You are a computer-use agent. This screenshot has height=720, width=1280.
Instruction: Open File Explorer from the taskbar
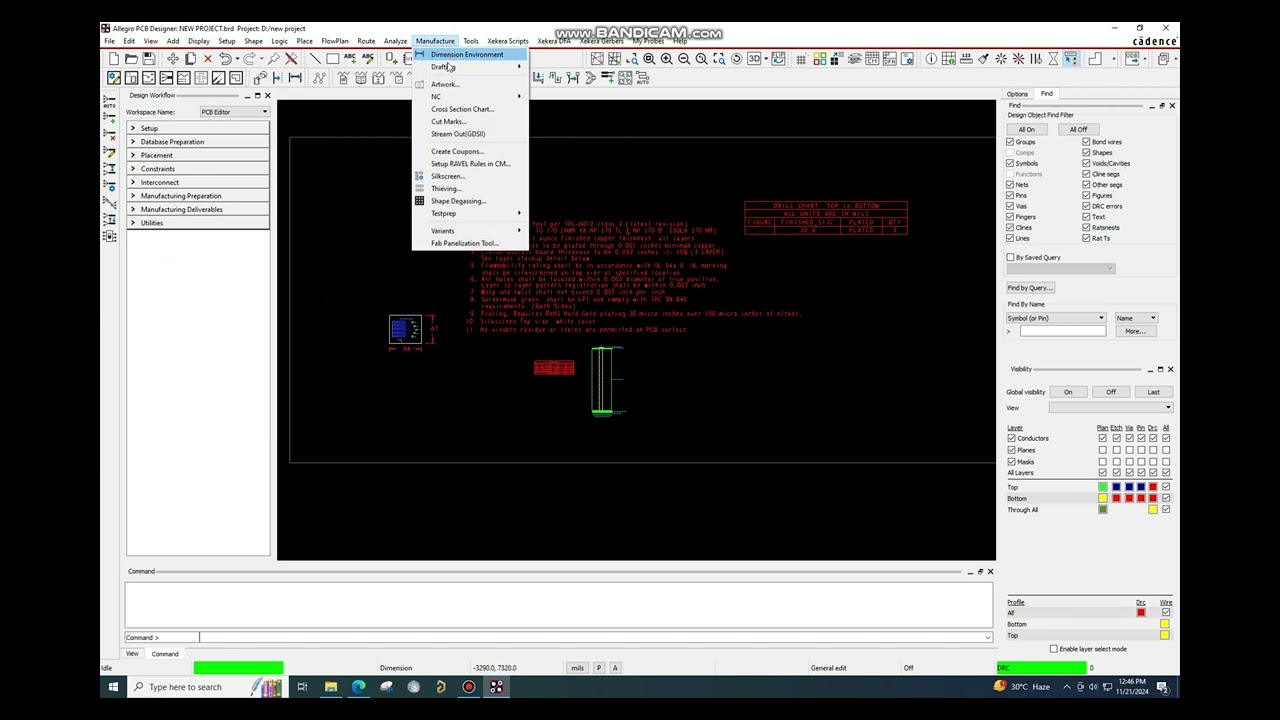[x=330, y=687]
